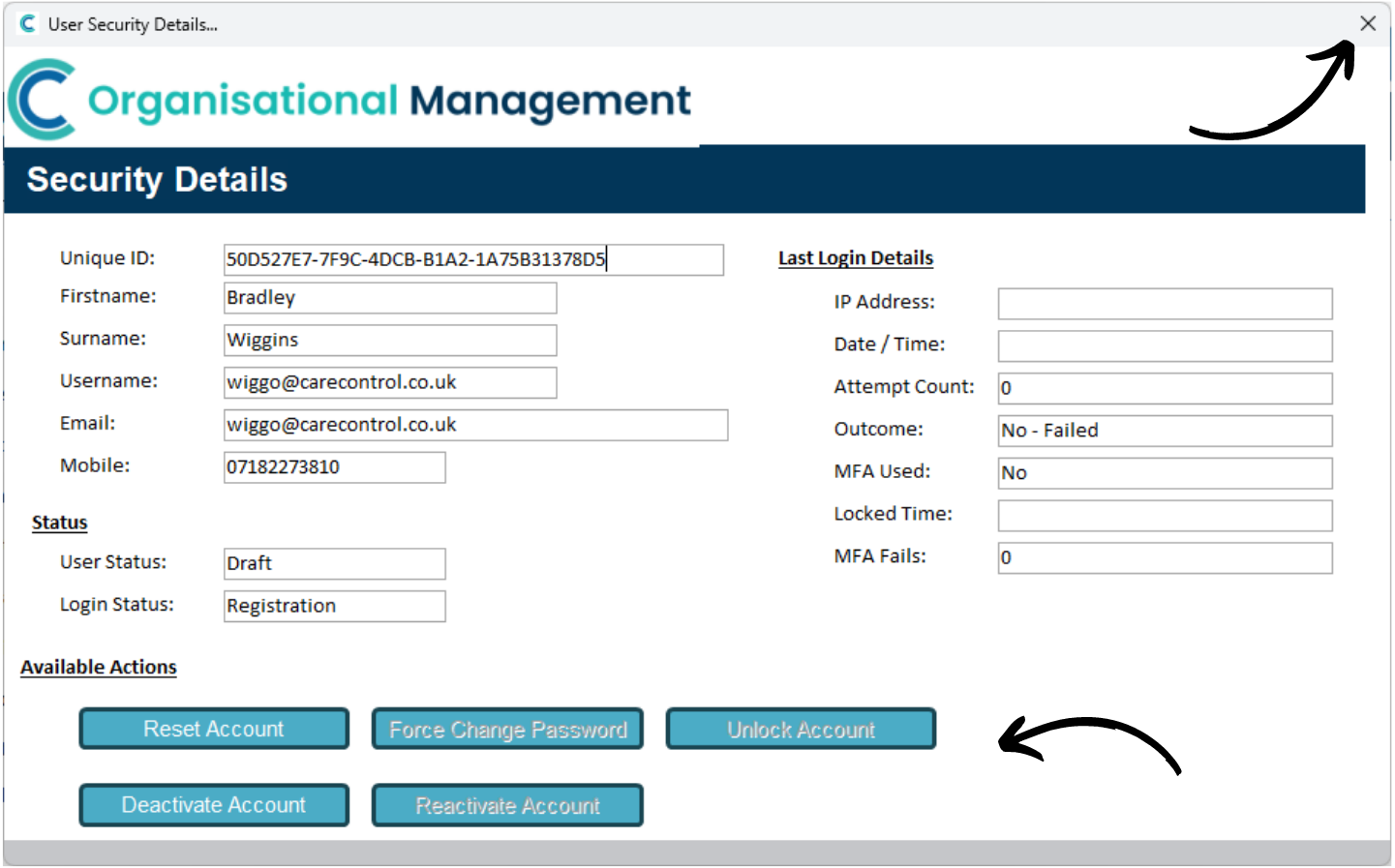This screenshot has width=1395, height=868.
Task: Select the User Status field showing Draft
Action: point(334,563)
